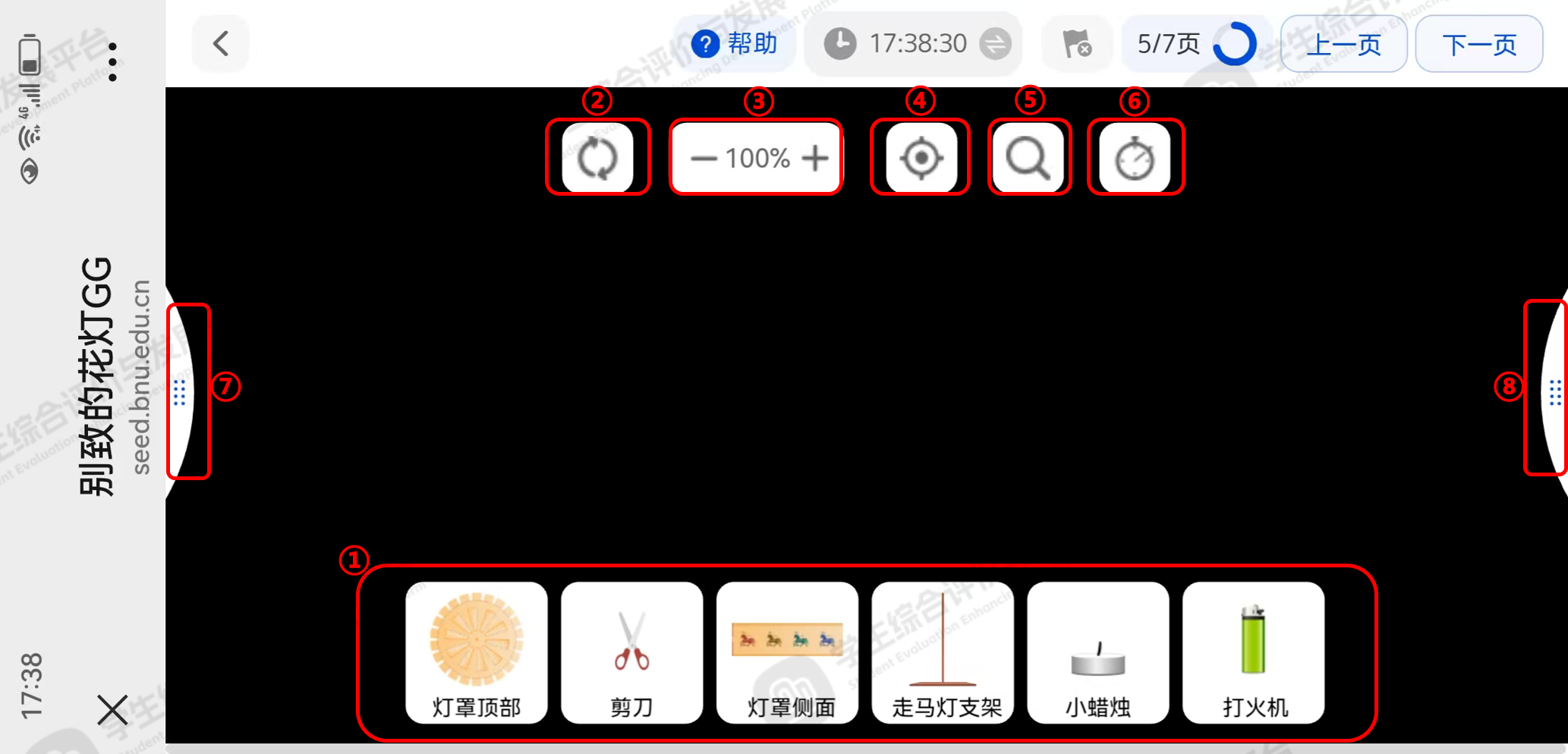Click the crosshair locate icon
This screenshot has width=1568, height=754.
921,158
